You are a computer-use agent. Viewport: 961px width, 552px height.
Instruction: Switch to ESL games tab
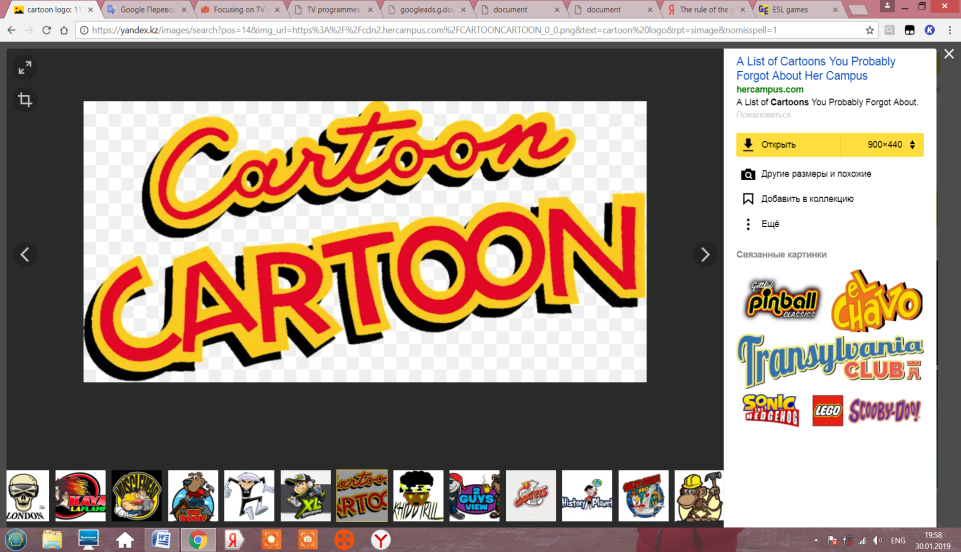pos(798,10)
